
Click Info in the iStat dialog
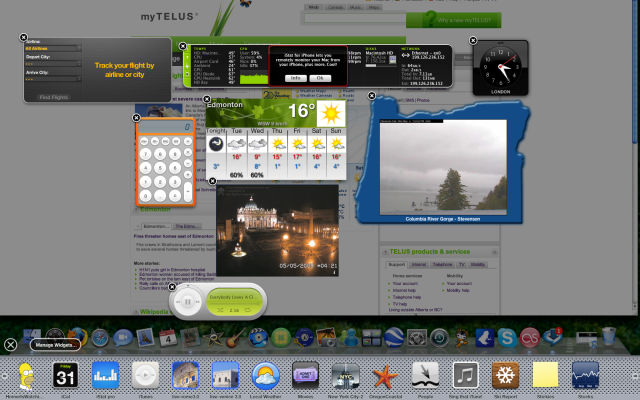pyautogui.click(x=296, y=78)
